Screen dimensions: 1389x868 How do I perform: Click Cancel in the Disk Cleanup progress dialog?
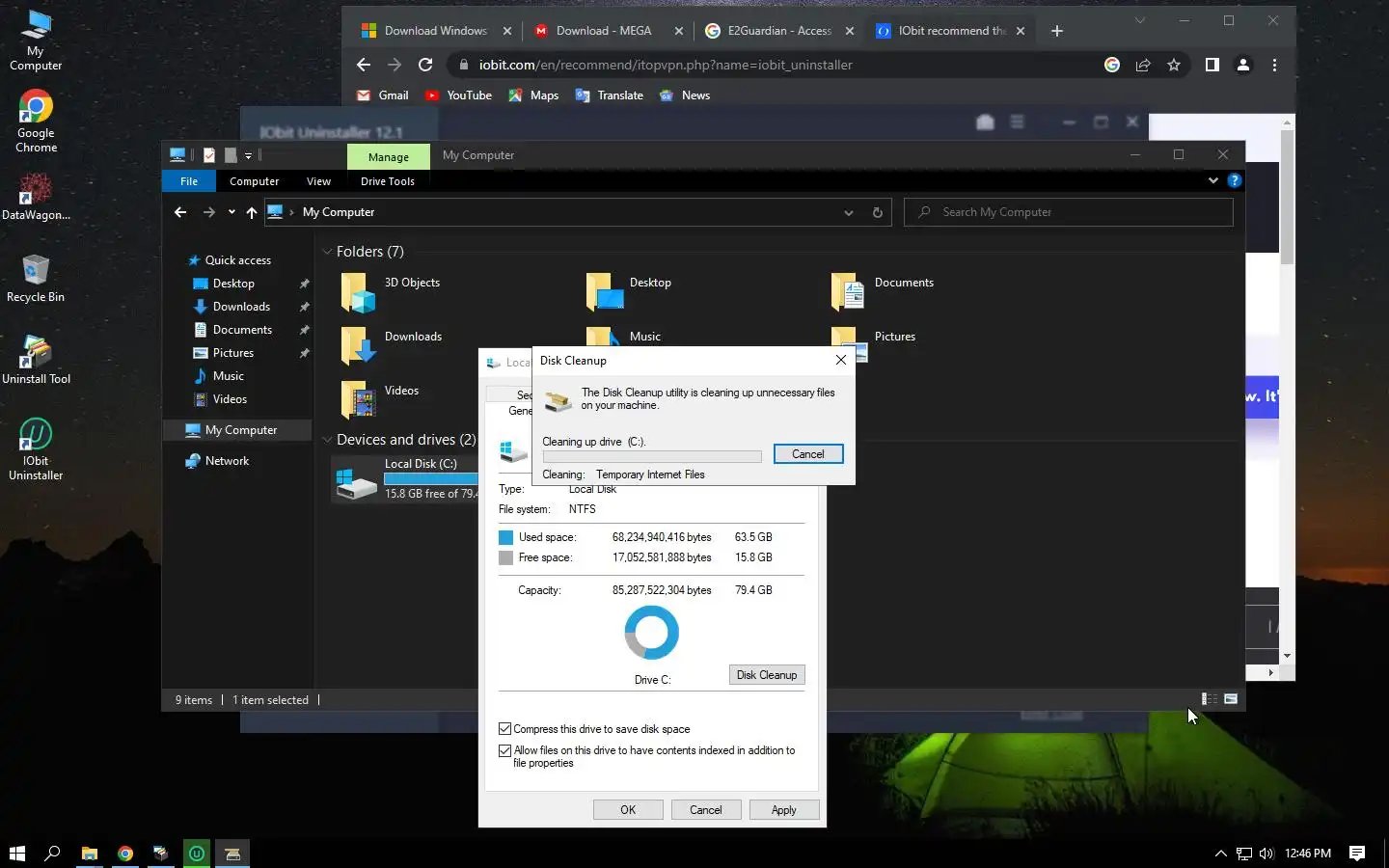(x=808, y=454)
